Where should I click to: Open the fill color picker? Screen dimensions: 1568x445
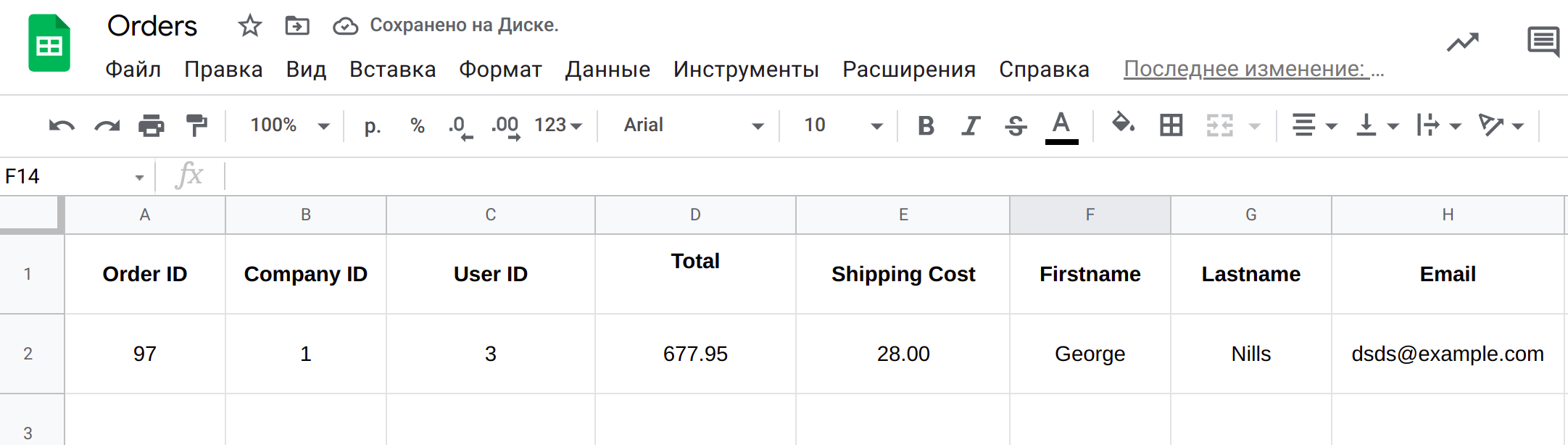coord(1123,124)
